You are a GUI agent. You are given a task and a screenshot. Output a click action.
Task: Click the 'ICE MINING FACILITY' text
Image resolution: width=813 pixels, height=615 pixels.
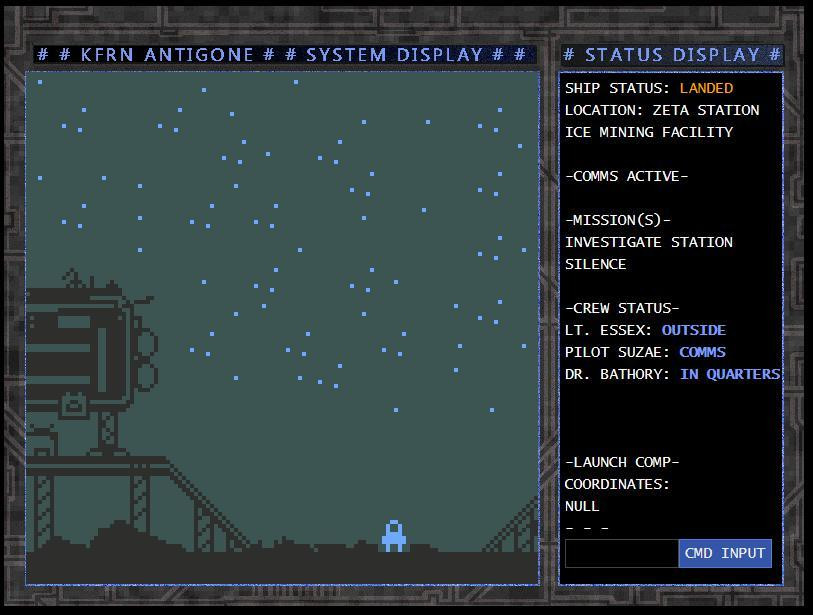point(649,132)
